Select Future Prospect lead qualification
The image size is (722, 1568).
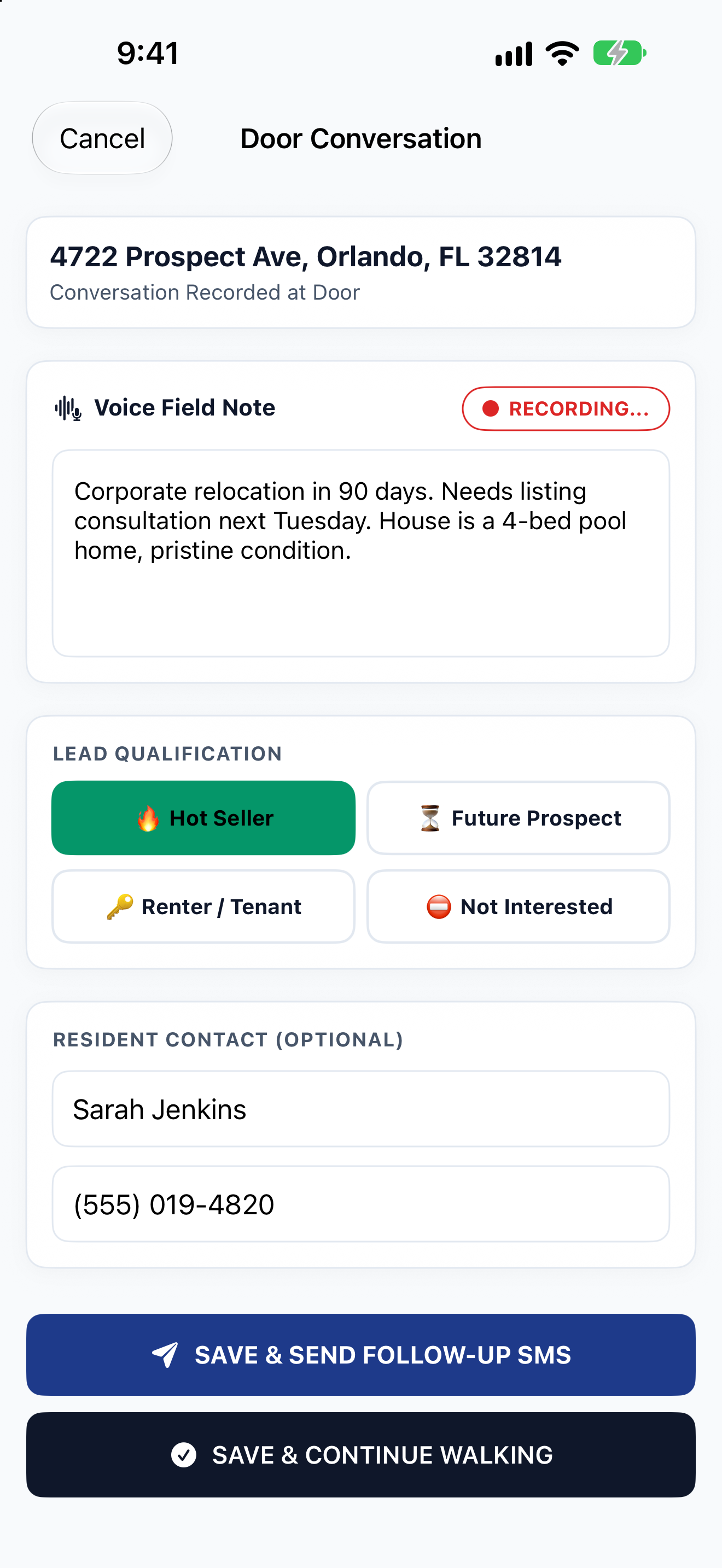click(x=518, y=818)
